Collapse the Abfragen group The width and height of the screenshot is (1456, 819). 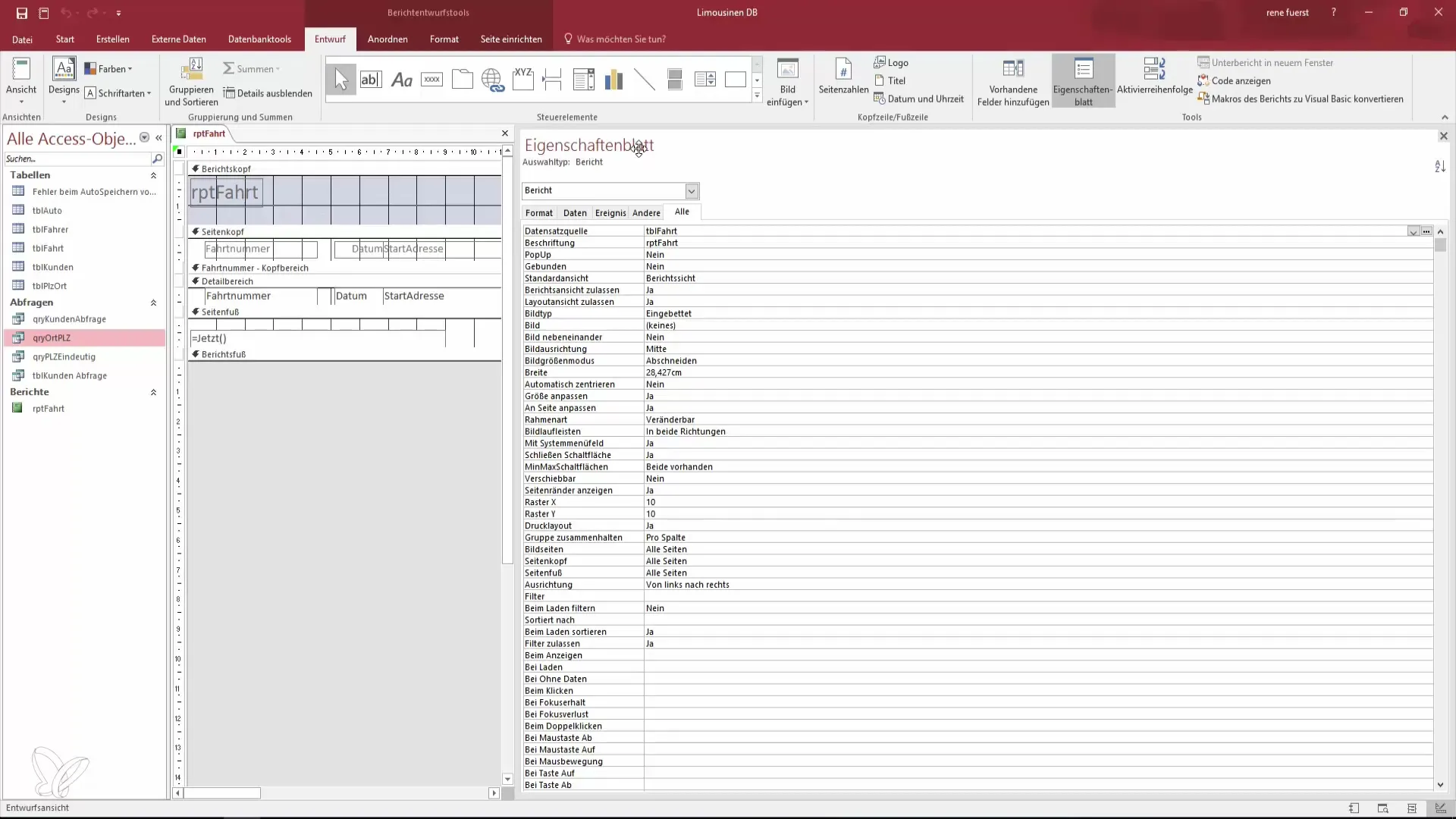point(153,303)
